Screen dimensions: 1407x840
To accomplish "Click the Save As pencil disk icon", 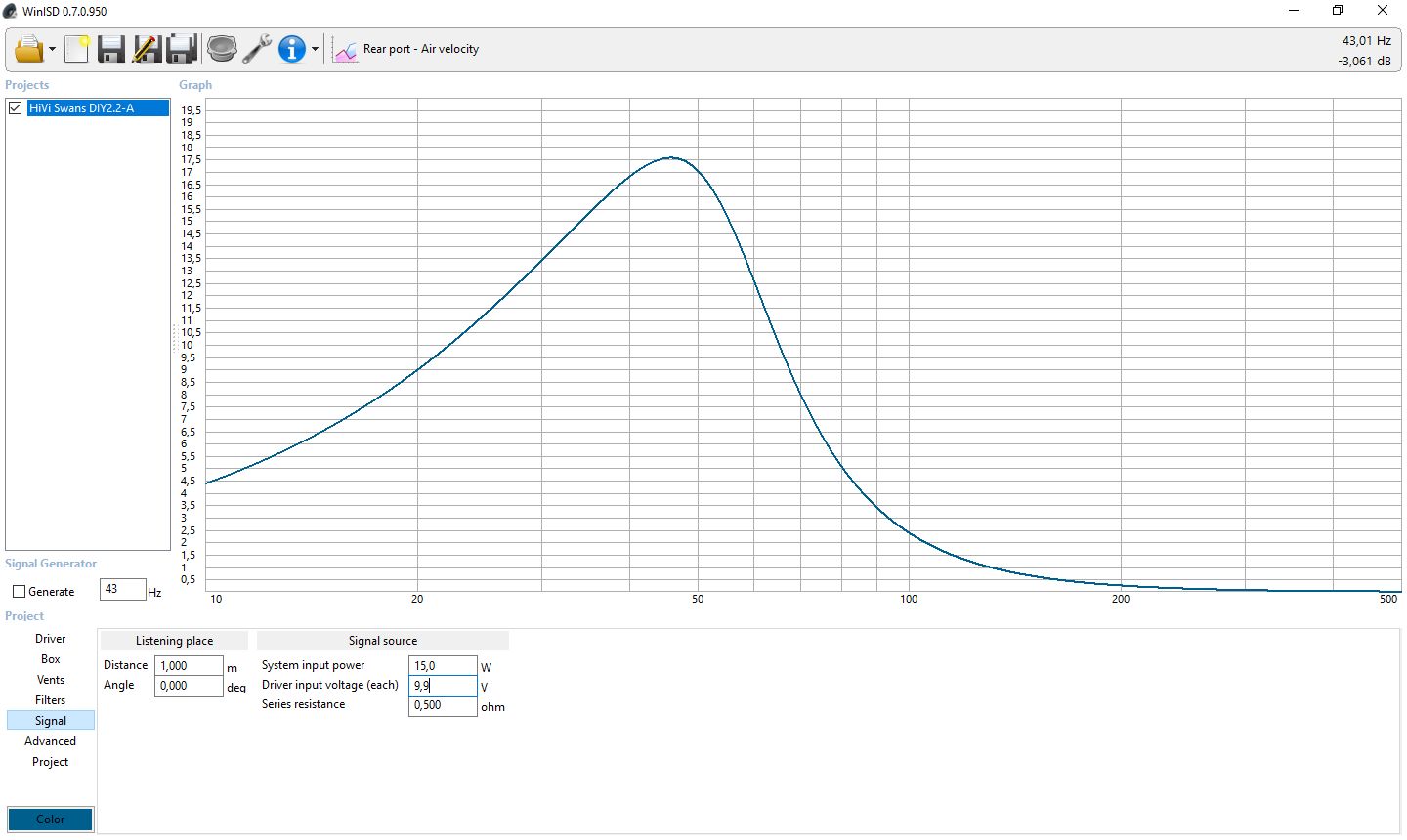I will tap(147, 49).
